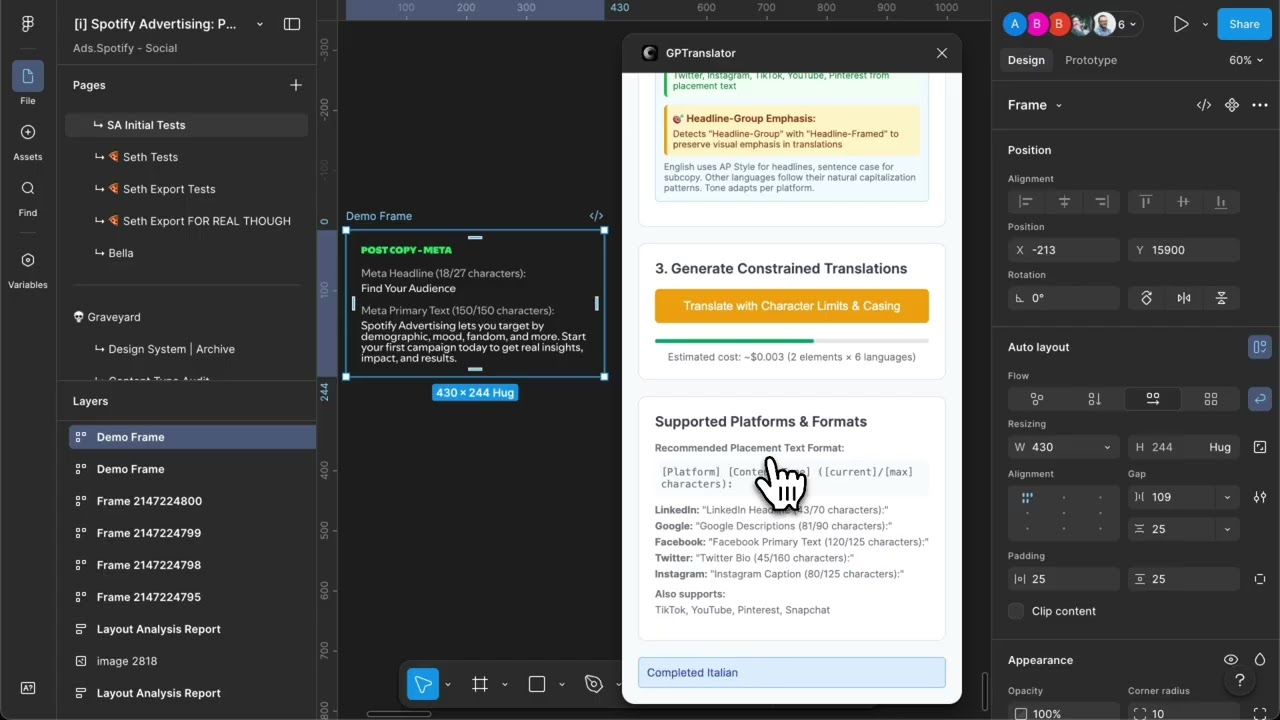Open horizontal Gap 109 dropdown chevron
Screen dimensions: 1280x720
[1227, 497]
